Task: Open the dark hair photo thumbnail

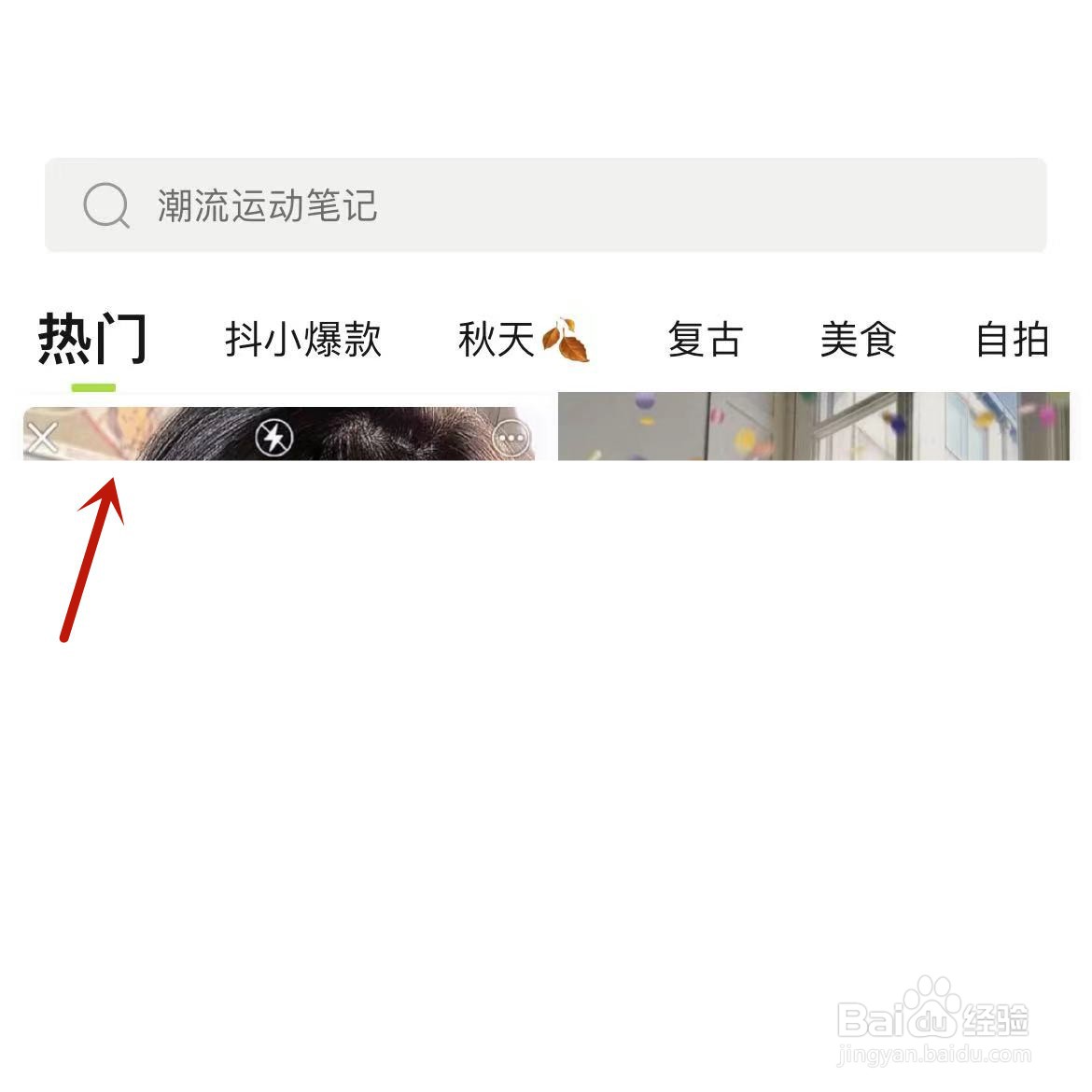Action: pyautogui.click(x=278, y=433)
